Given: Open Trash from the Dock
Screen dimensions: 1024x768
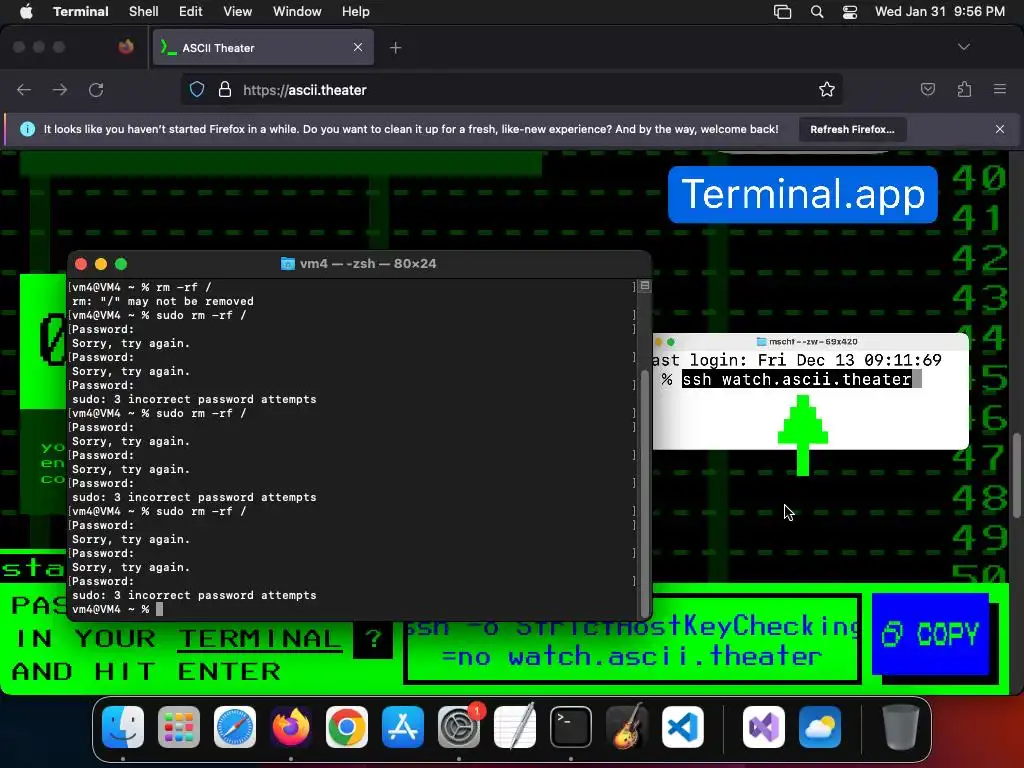Looking at the screenshot, I should [x=901, y=727].
